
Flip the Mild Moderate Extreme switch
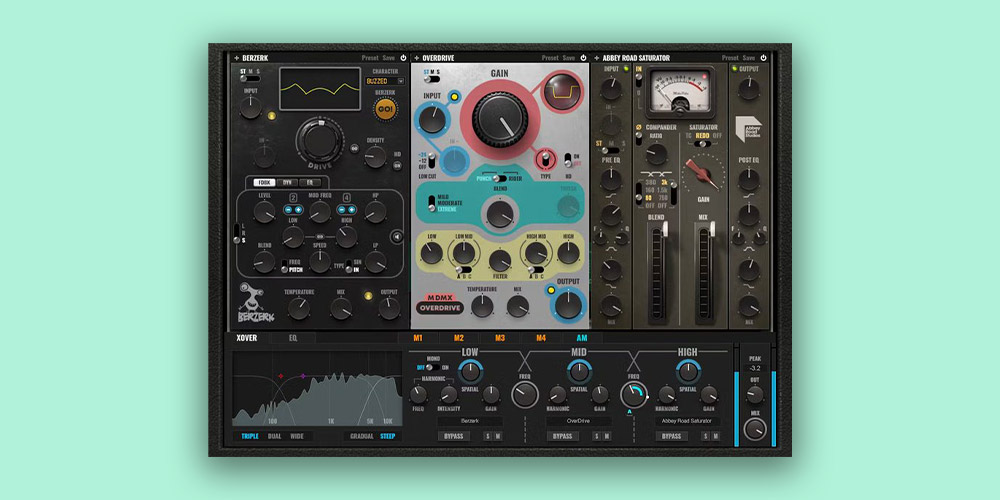click(432, 203)
